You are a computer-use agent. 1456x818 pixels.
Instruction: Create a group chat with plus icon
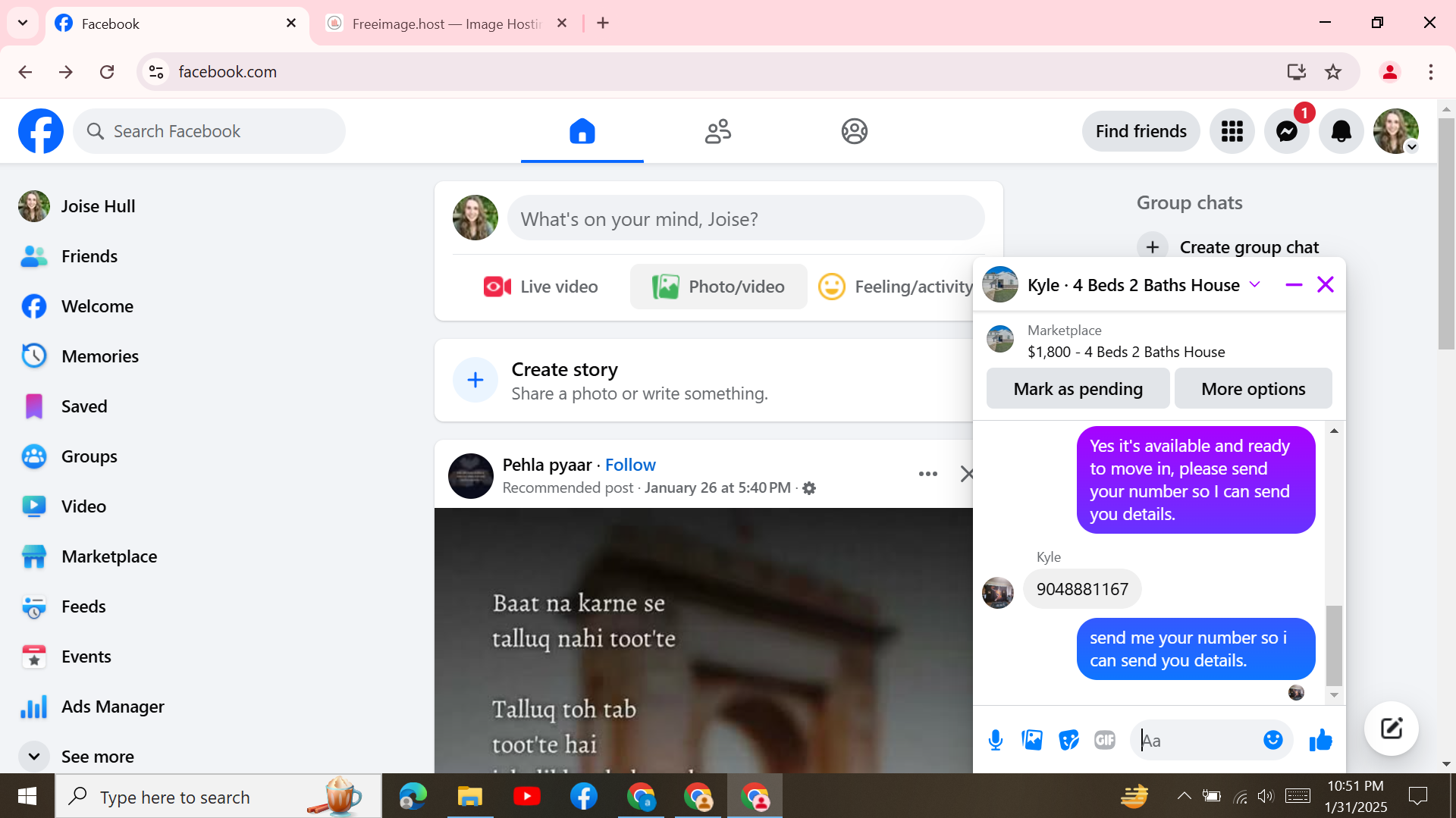coord(1153,247)
